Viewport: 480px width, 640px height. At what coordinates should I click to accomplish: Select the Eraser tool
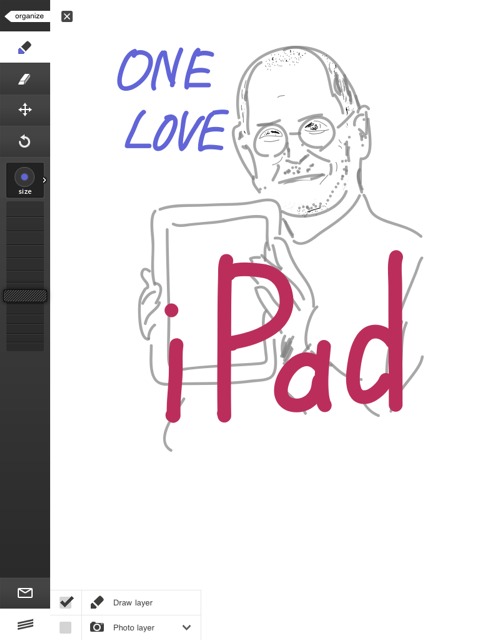(24, 79)
